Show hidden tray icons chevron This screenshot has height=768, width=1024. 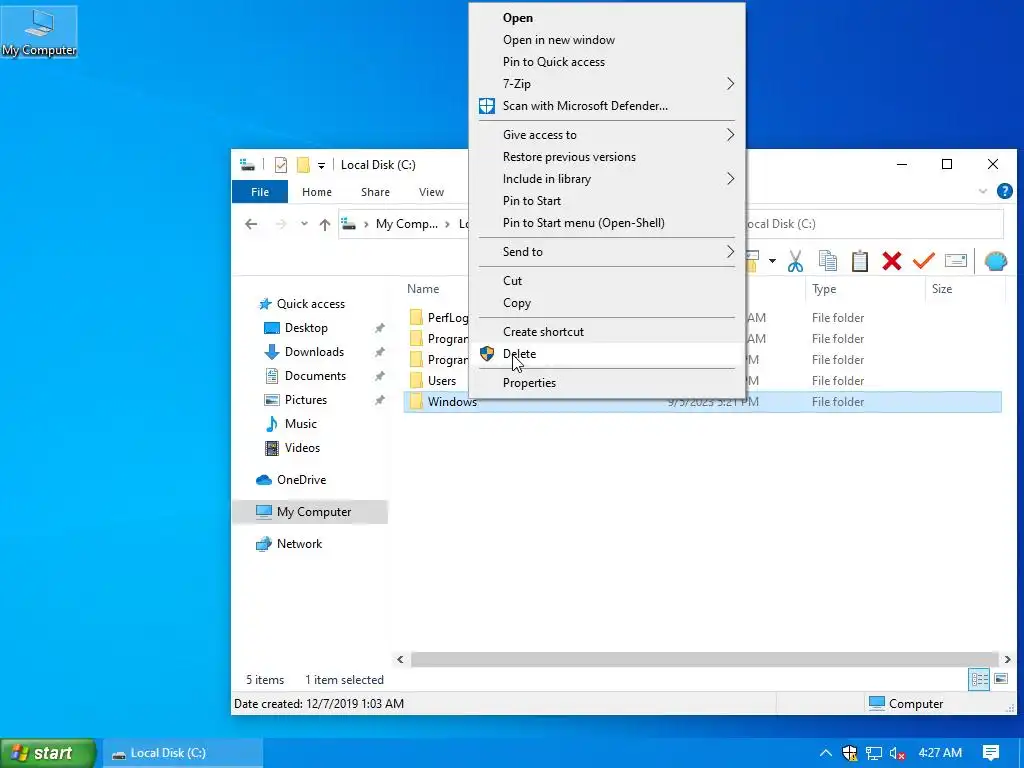[x=825, y=753]
